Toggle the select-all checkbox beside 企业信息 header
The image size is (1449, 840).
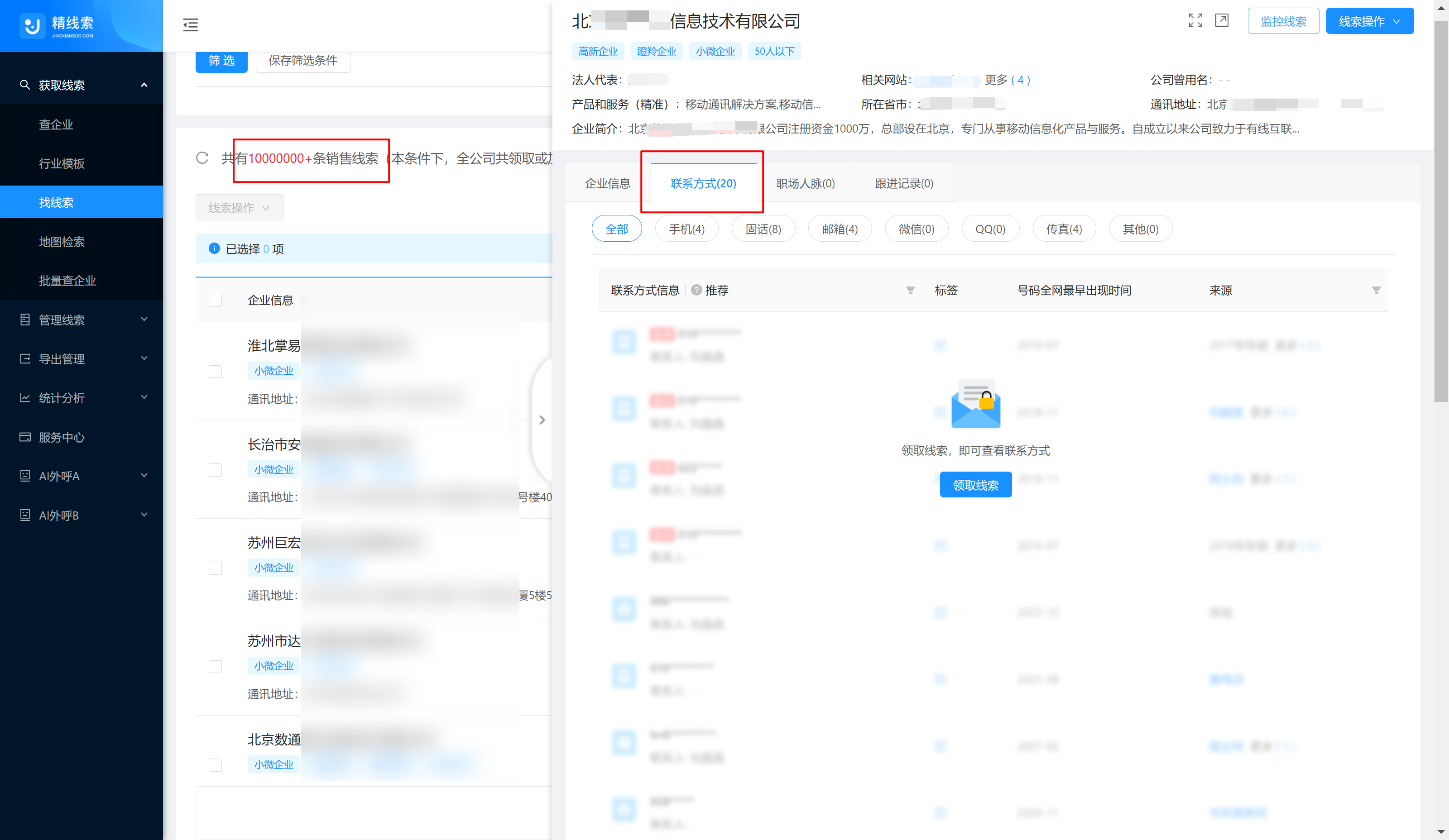tap(215, 300)
